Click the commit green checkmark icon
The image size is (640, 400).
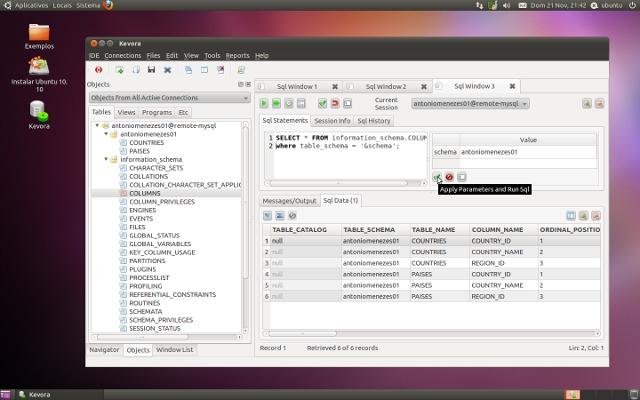click(x=322, y=103)
